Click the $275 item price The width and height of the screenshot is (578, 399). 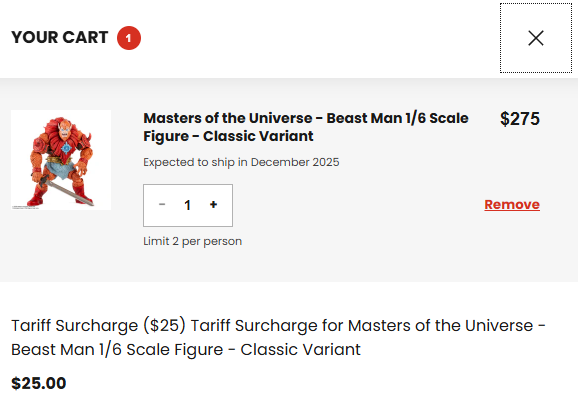pyautogui.click(x=520, y=119)
